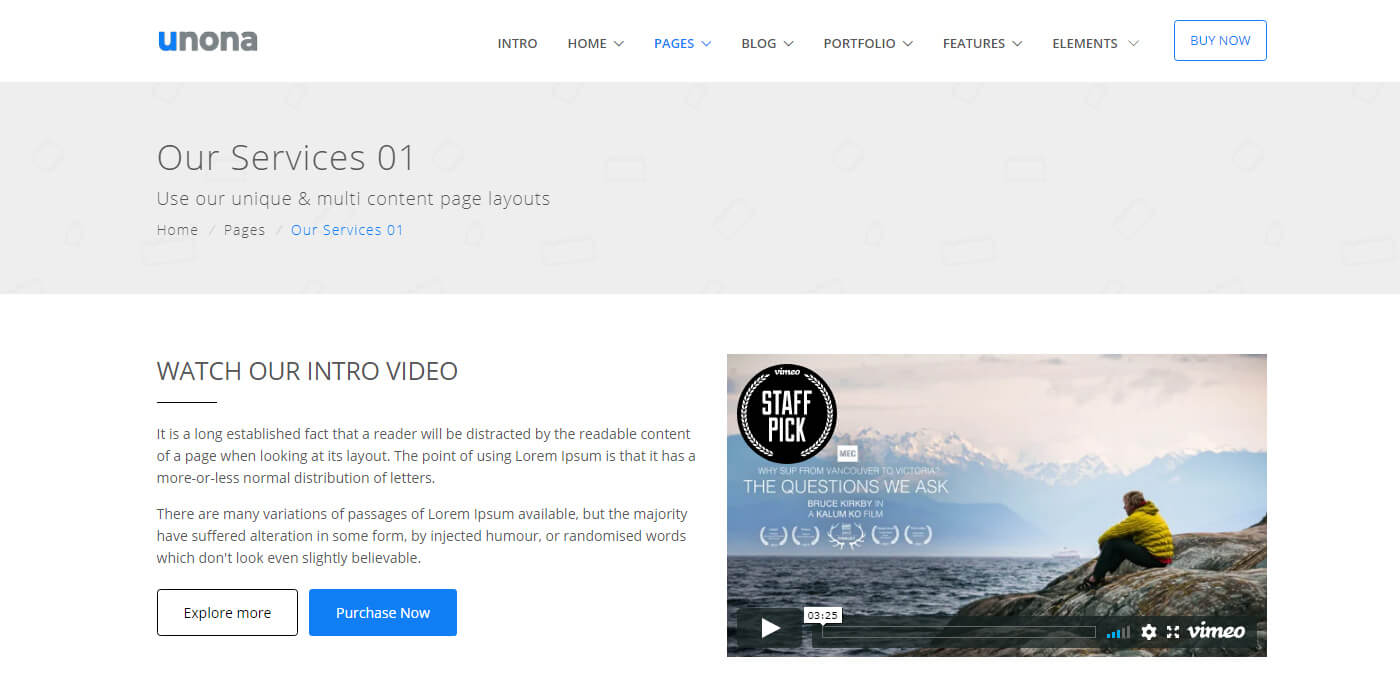Click the Staff Pick badge on the video
The width and height of the screenshot is (1400, 676).
[786, 414]
